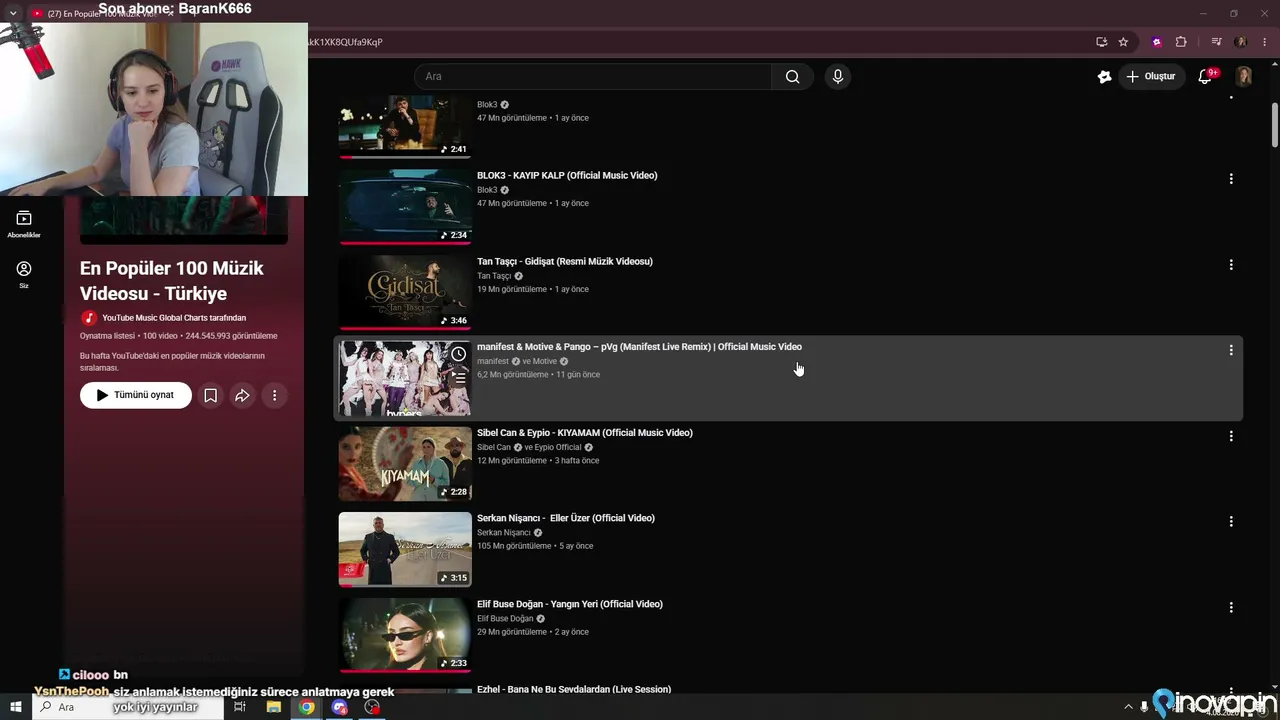Save the playlist with the bookmark icon
1280x720 pixels.
210,395
